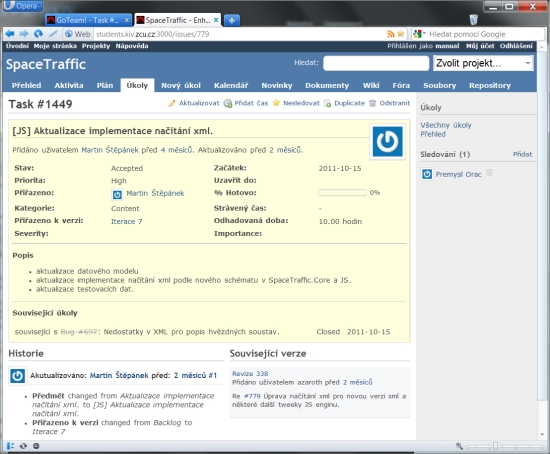
Task: Click the Hledat search field
Action: pos(376,64)
